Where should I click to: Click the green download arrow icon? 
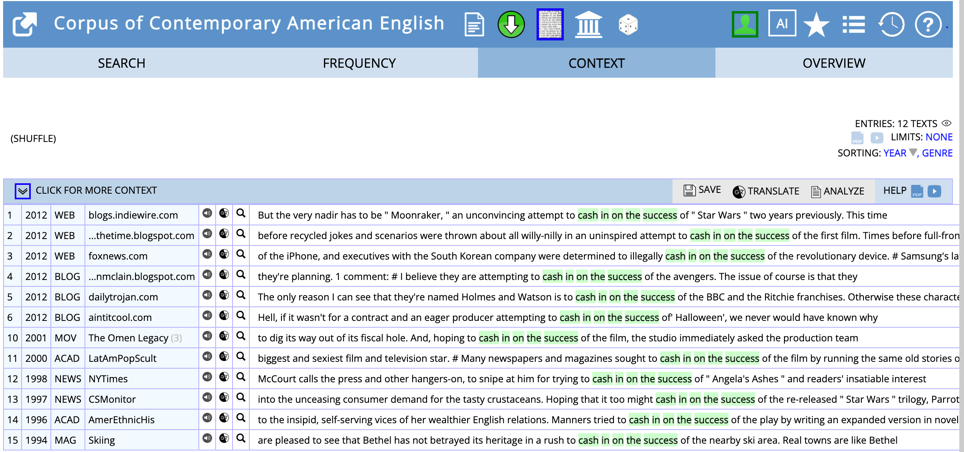pos(511,25)
